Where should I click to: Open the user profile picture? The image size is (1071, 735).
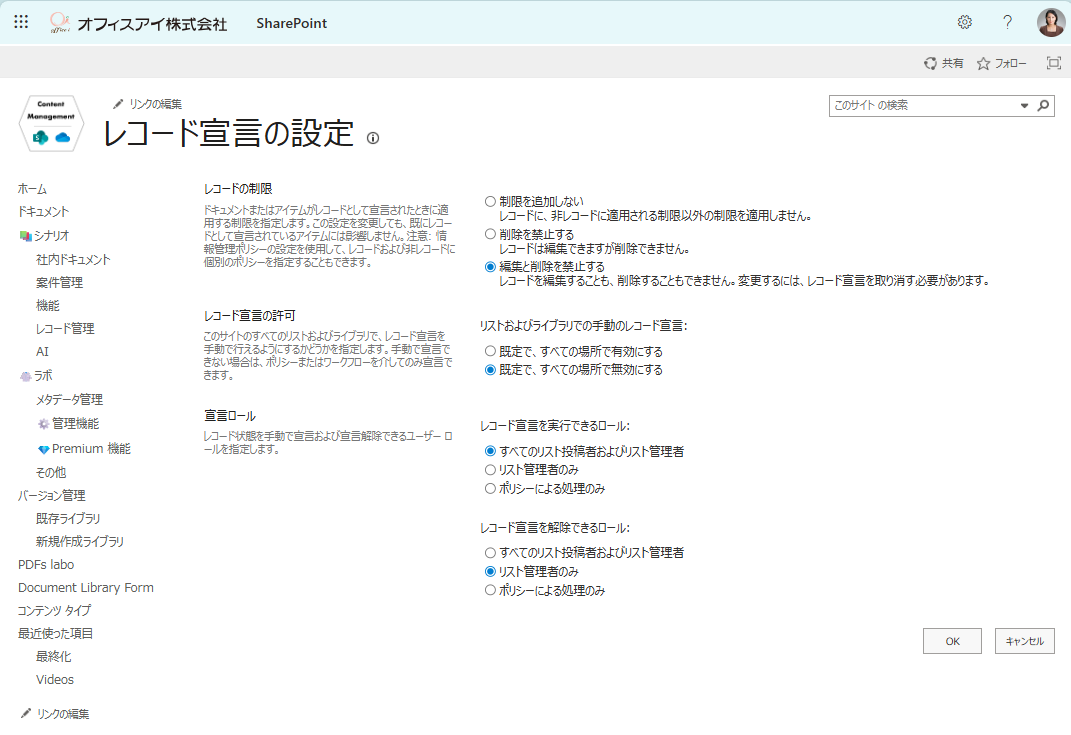click(x=1050, y=22)
